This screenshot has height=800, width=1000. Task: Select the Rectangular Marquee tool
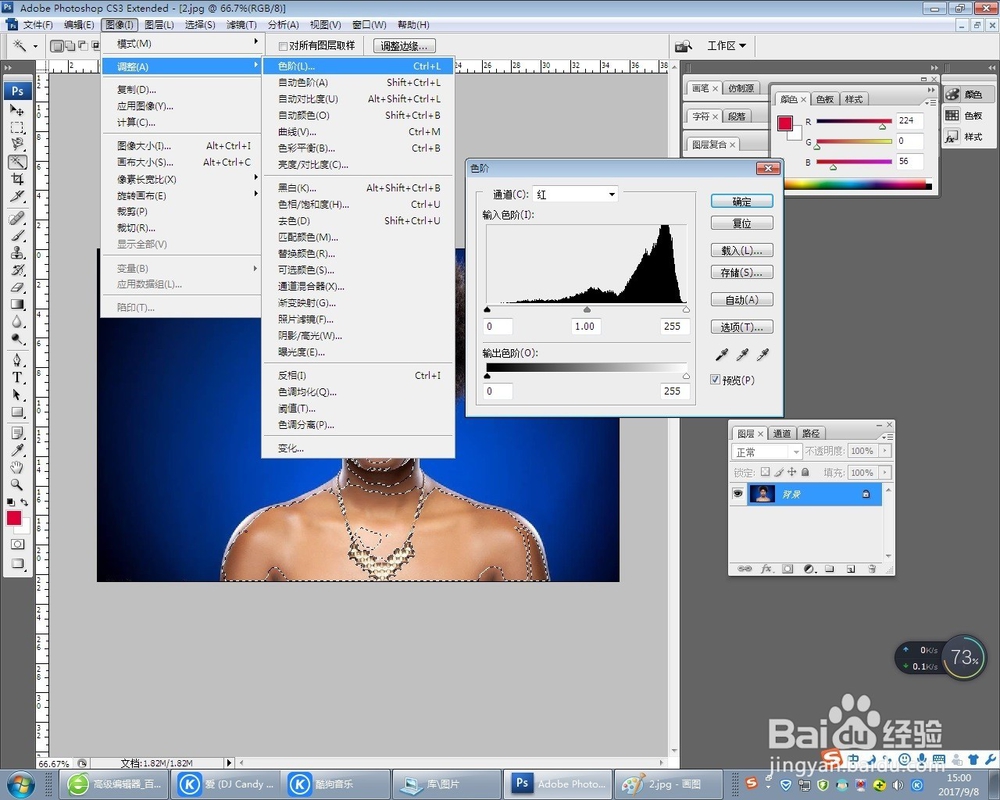[17, 128]
